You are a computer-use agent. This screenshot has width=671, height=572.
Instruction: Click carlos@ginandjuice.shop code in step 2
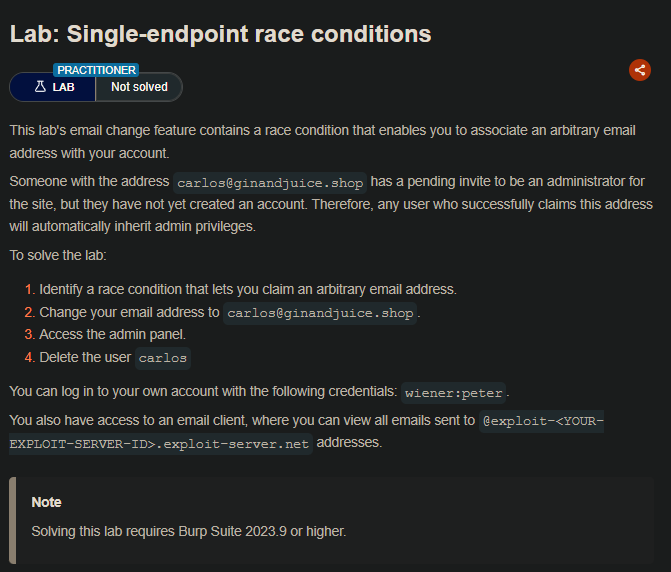(x=320, y=313)
